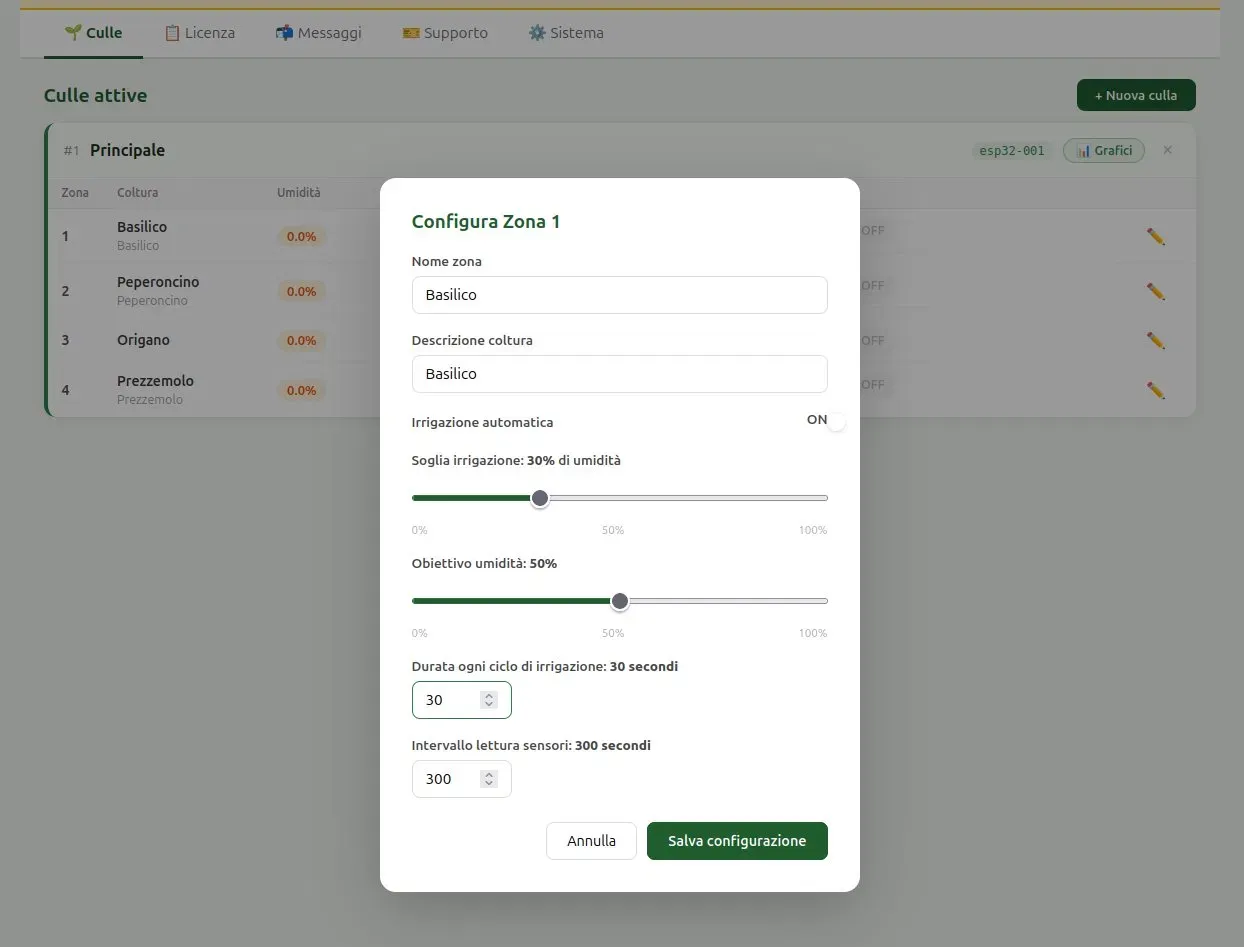Click the Soglia irrigazione slider handle

[x=540, y=498]
